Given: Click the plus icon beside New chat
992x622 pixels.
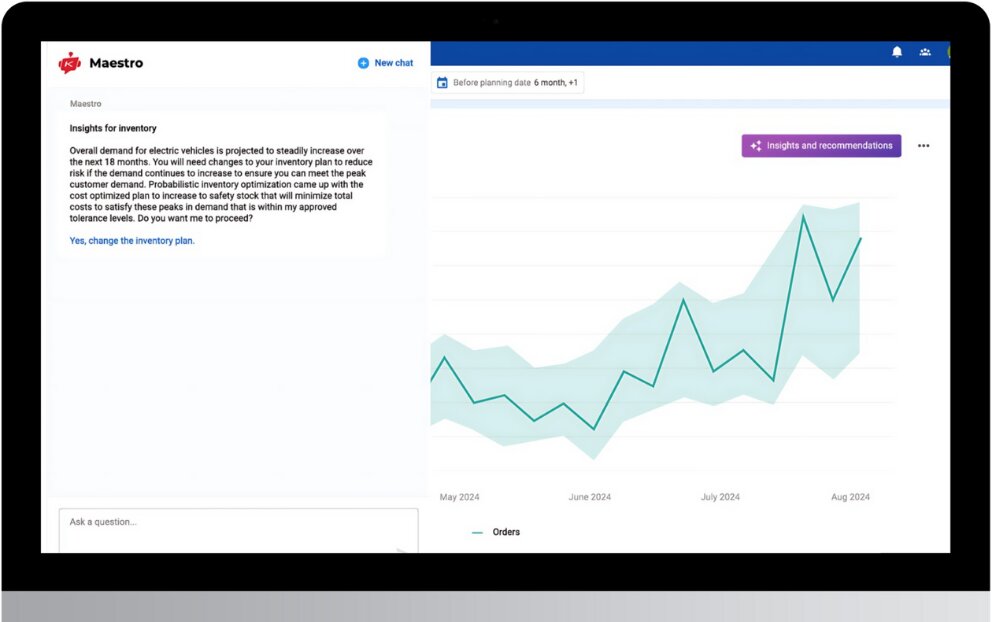Looking at the screenshot, I should point(363,63).
